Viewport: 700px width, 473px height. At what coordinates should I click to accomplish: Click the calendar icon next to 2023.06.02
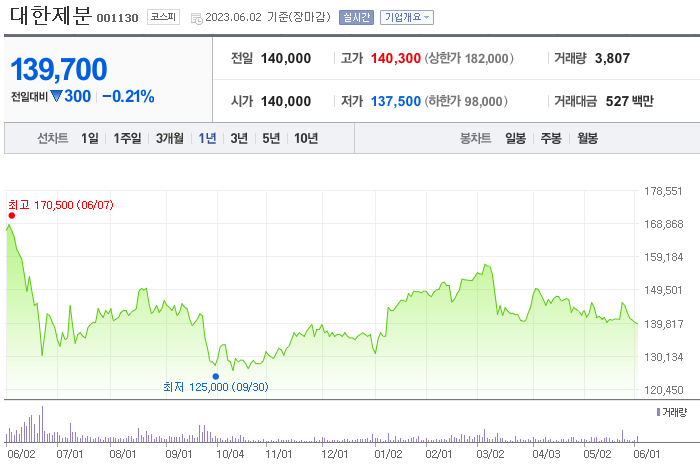(x=196, y=19)
